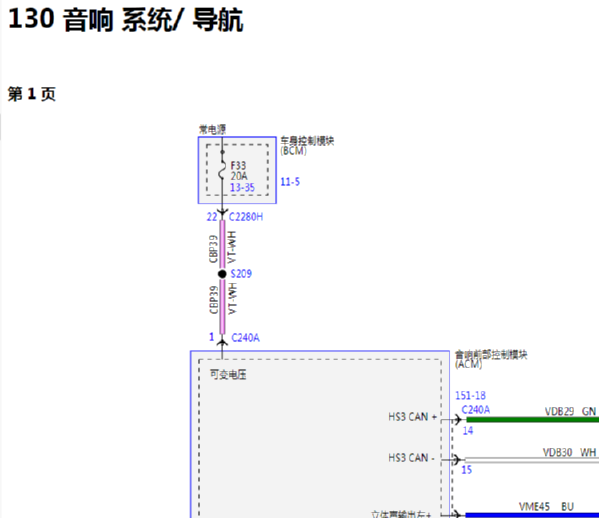This screenshot has height=518, width=599.
Task: Click the 可变电压 text in the ACM box
Action: [x=228, y=374]
